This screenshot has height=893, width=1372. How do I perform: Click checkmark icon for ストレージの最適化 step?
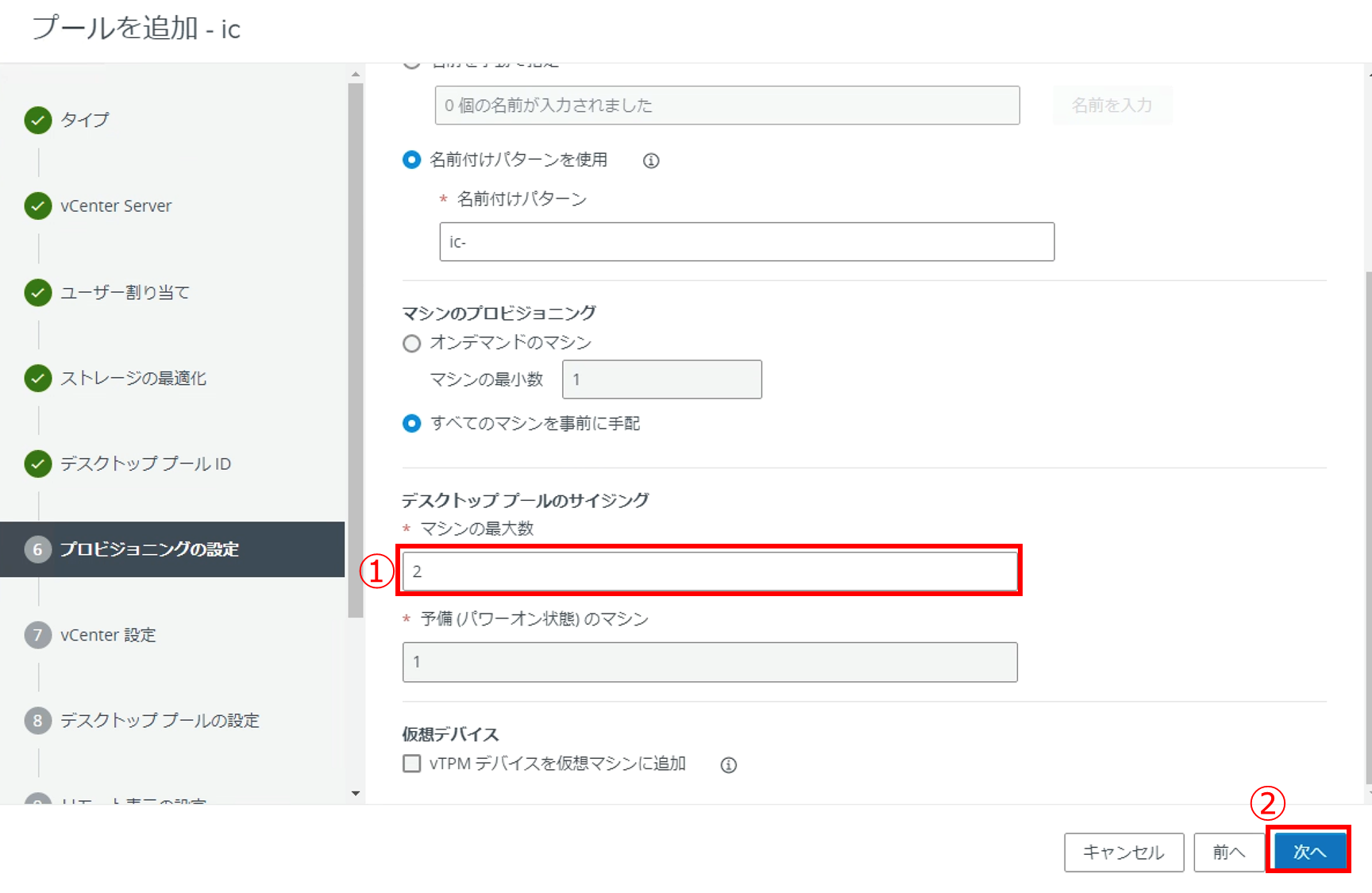[x=38, y=378]
